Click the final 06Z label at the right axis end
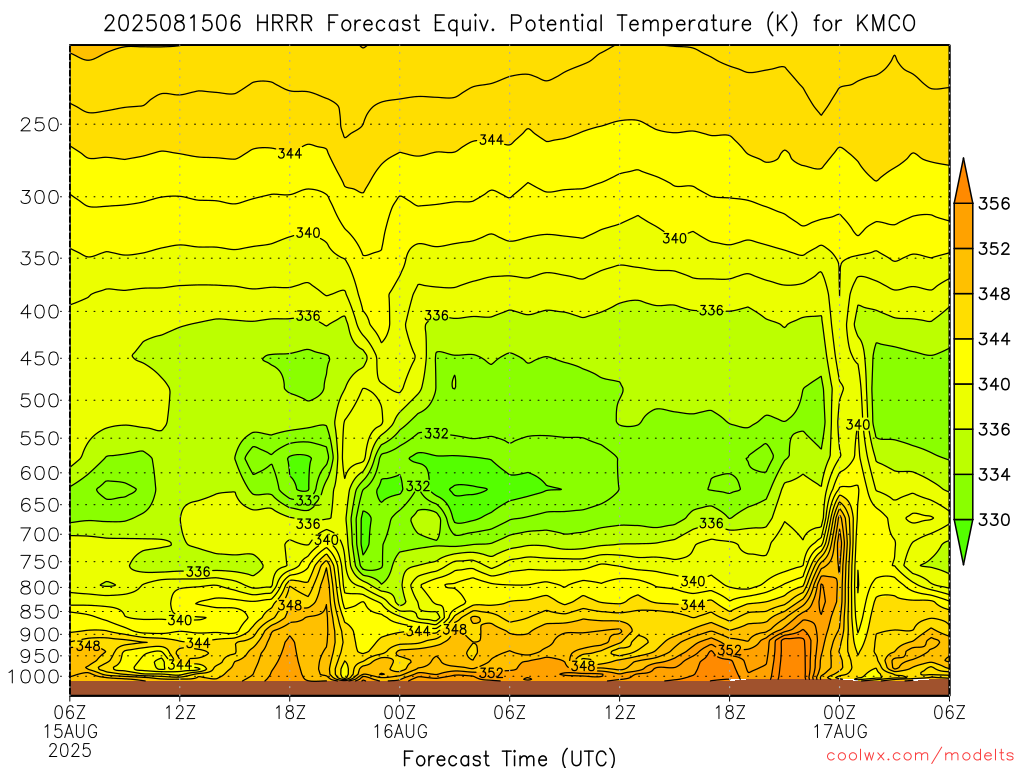 [950, 712]
